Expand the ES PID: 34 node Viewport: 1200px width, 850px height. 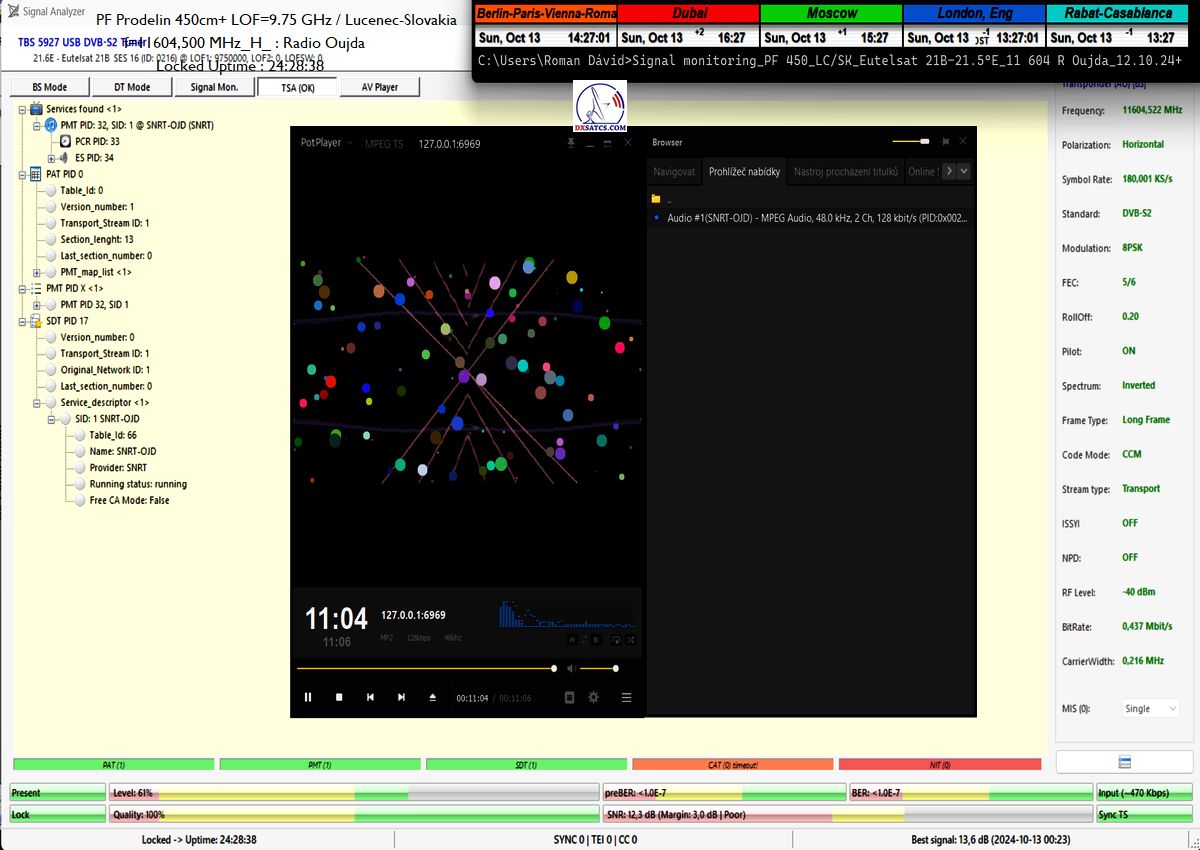(52, 158)
